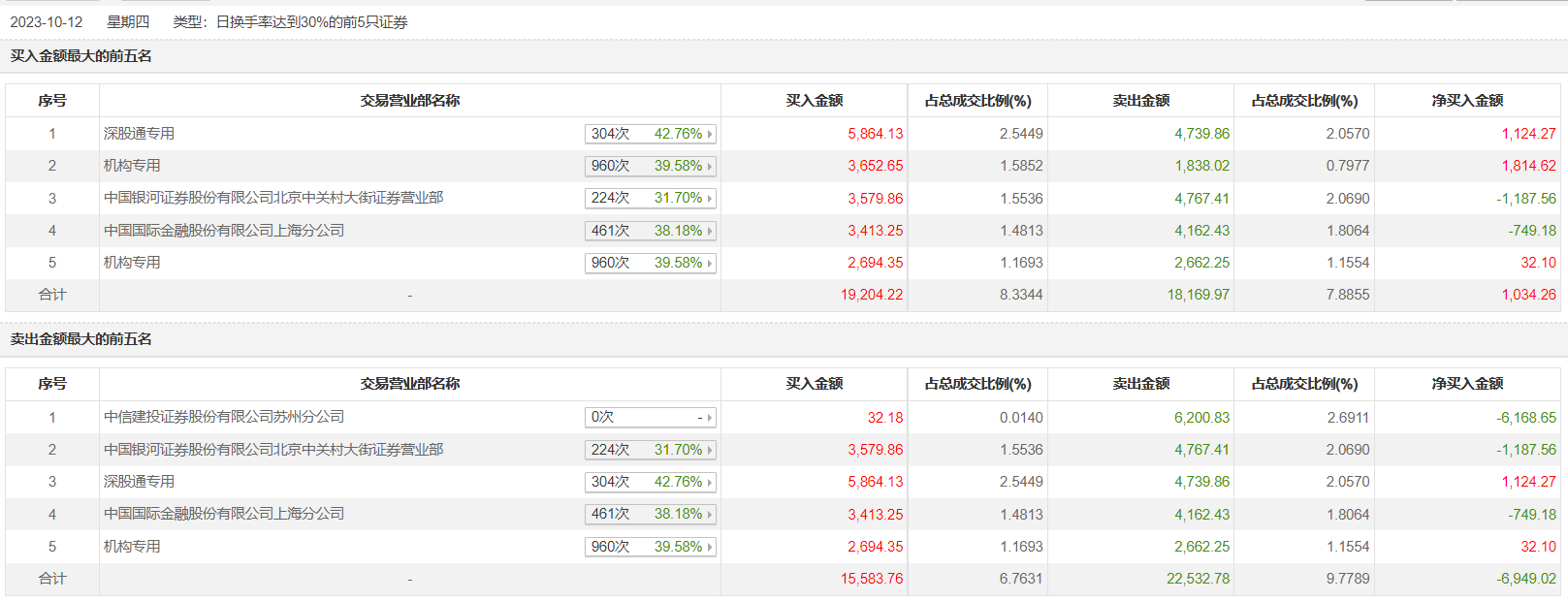Open 中信建投证券股份有限公司苏州分公司

tap(224, 417)
